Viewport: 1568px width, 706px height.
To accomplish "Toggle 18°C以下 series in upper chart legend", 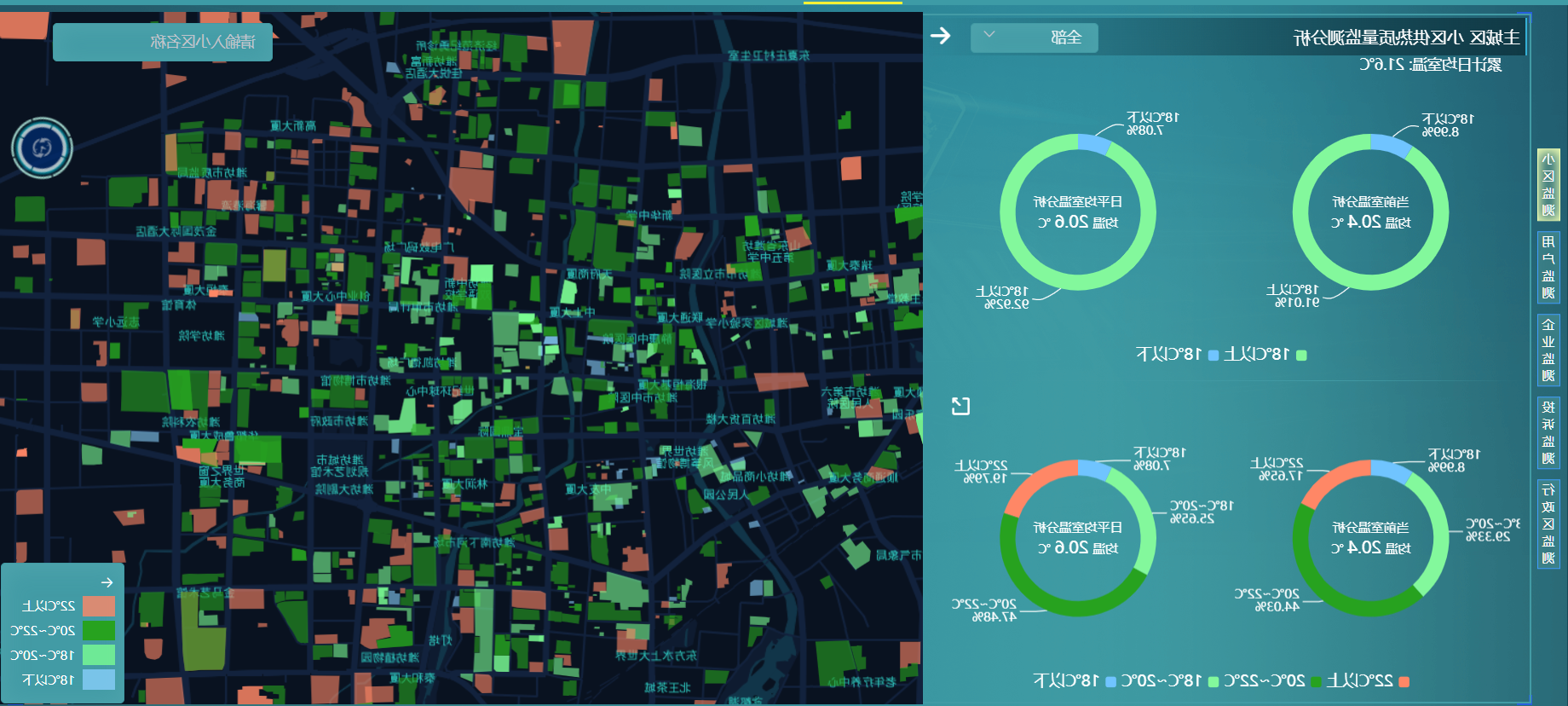I will point(1177,355).
